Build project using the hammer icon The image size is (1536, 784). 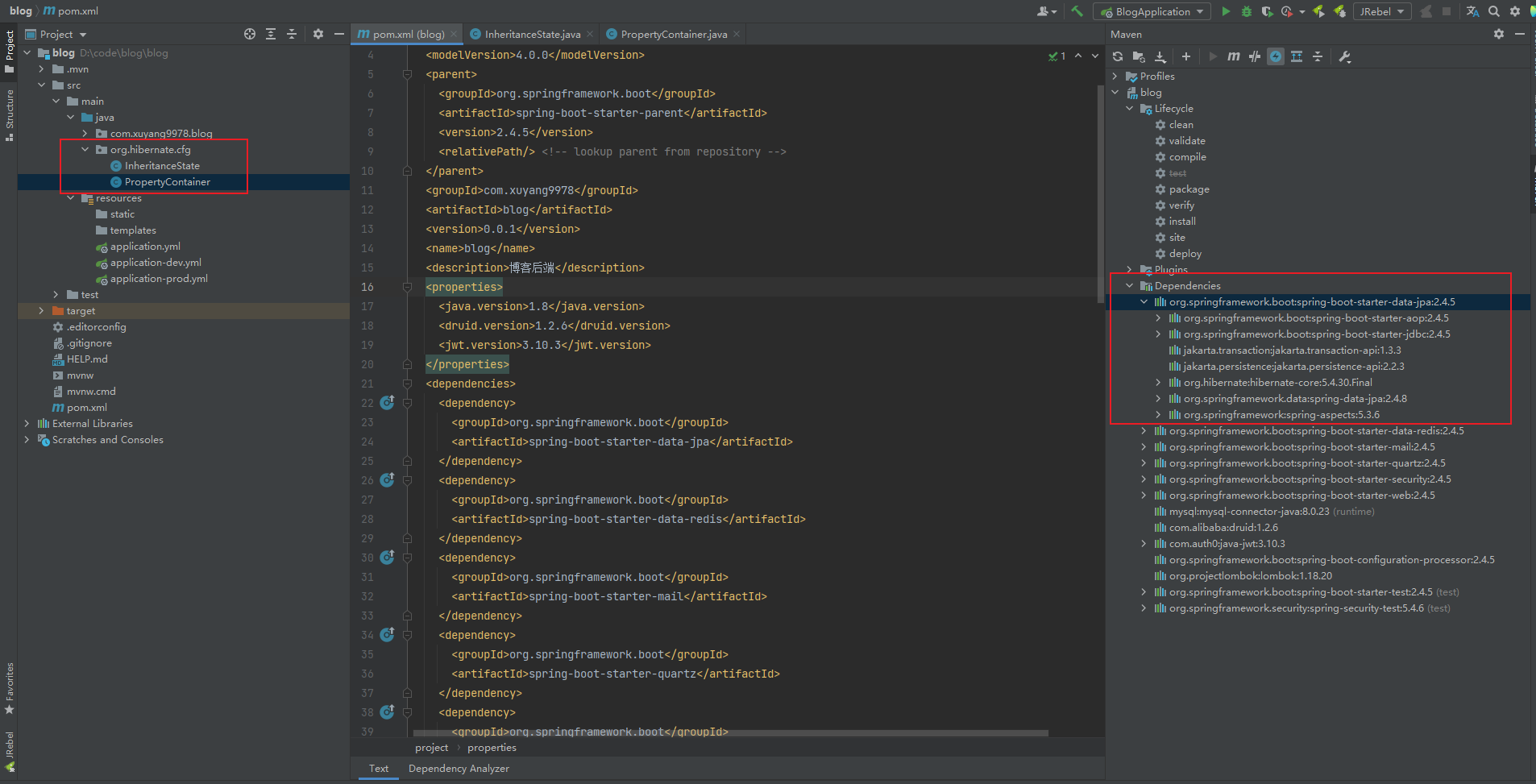point(1077,11)
